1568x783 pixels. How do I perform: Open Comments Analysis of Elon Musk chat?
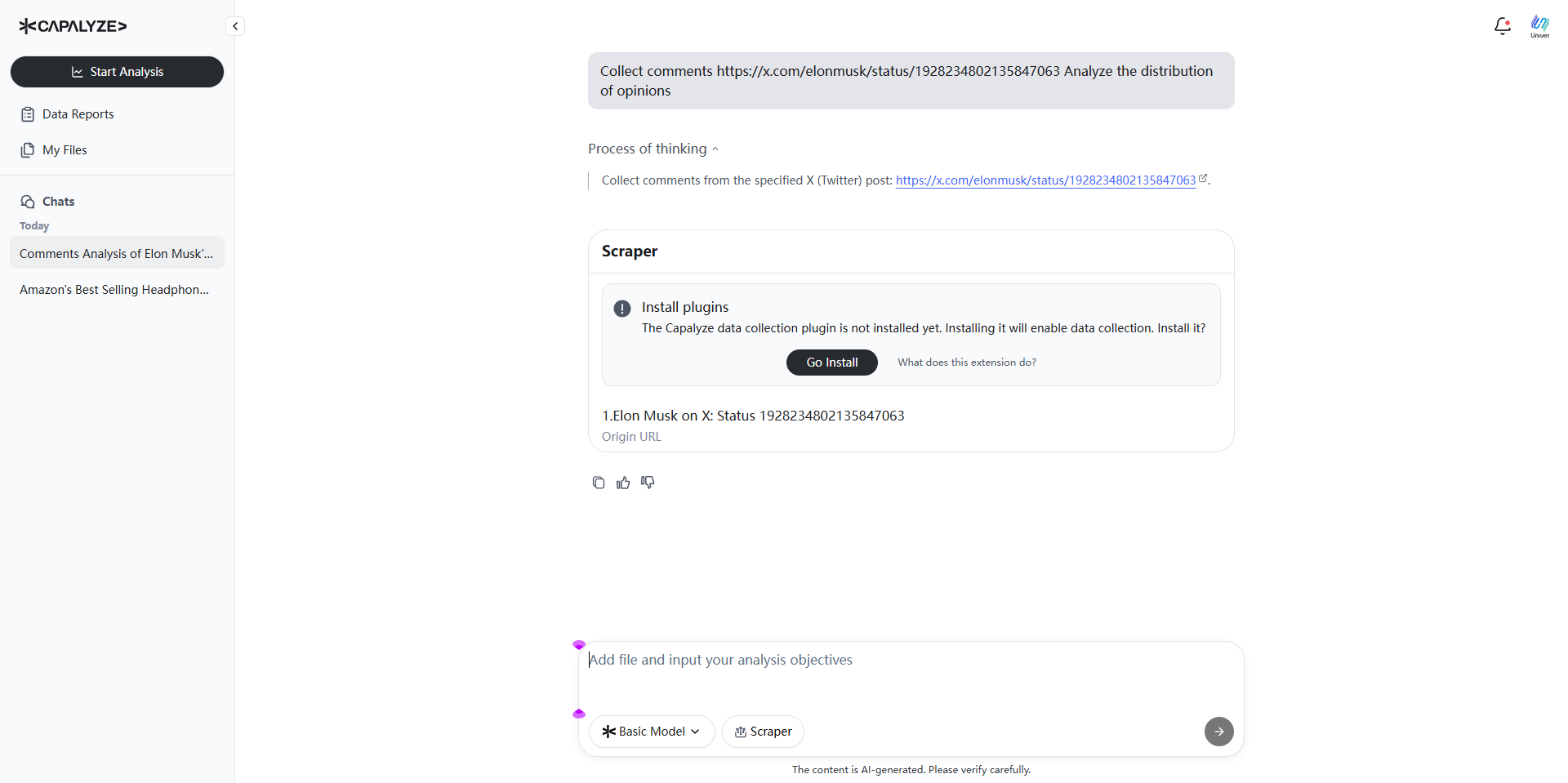117,253
